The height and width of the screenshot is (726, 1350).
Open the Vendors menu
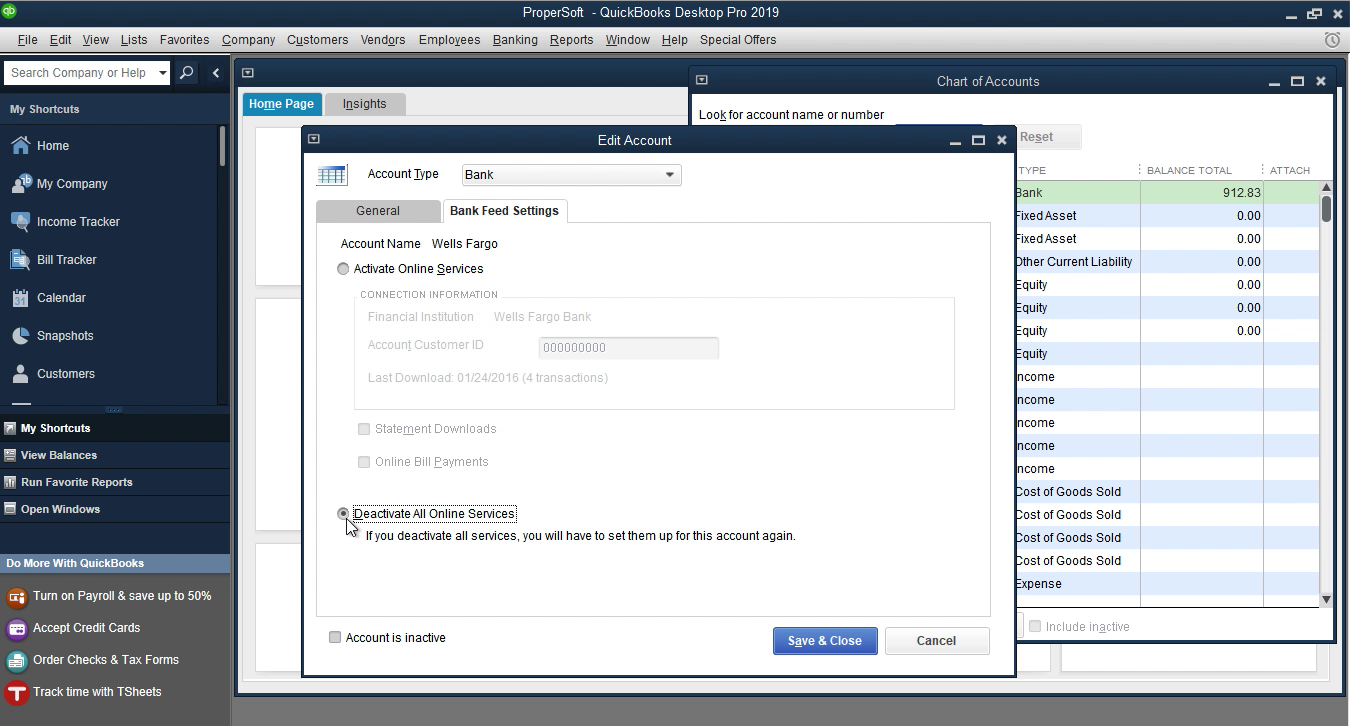point(383,40)
